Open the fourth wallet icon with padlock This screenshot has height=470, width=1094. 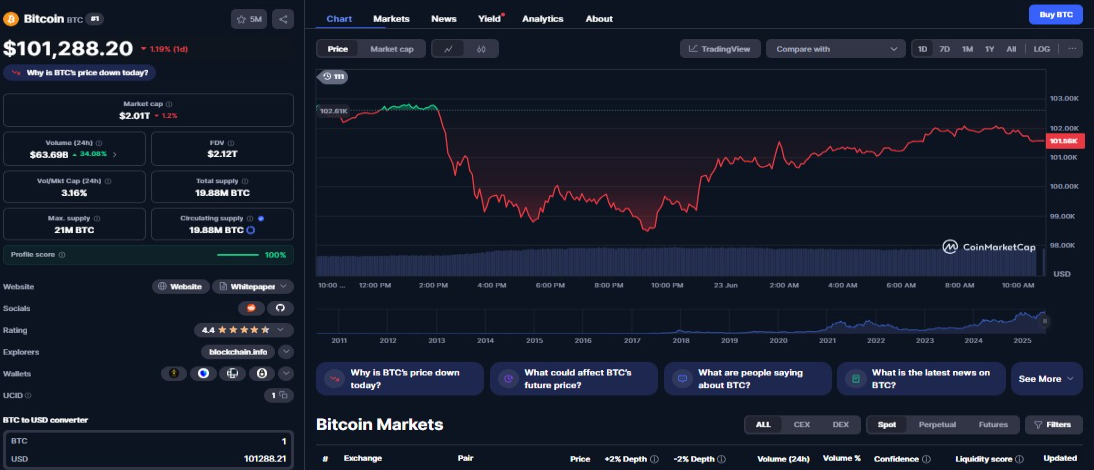(262, 374)
